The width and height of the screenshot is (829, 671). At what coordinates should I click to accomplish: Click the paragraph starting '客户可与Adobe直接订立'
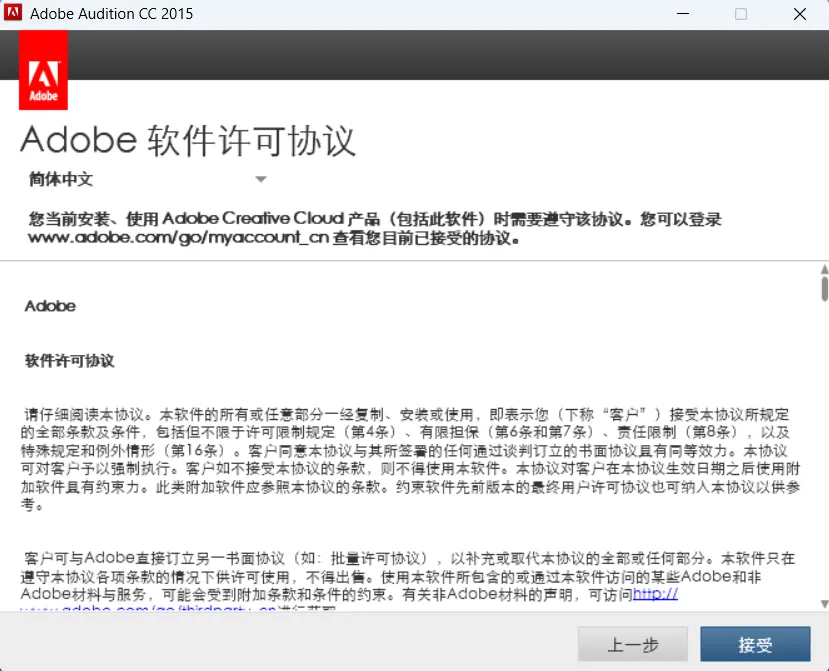(408, 582)
